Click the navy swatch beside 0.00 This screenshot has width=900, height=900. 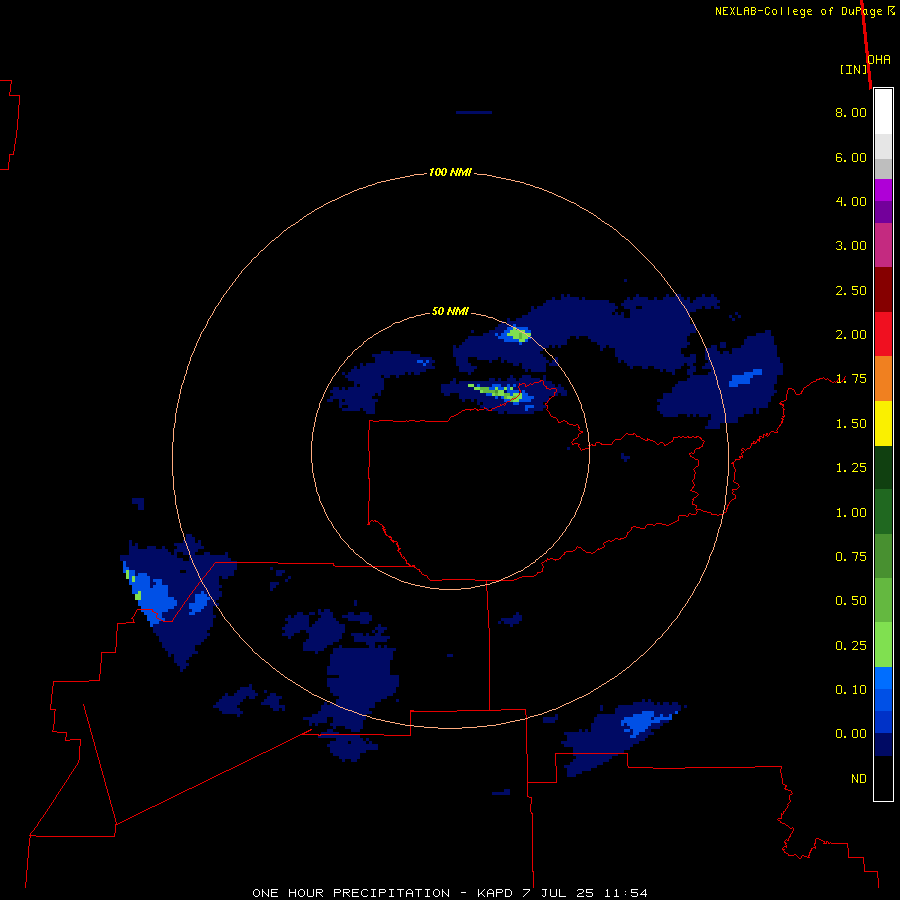883,745
